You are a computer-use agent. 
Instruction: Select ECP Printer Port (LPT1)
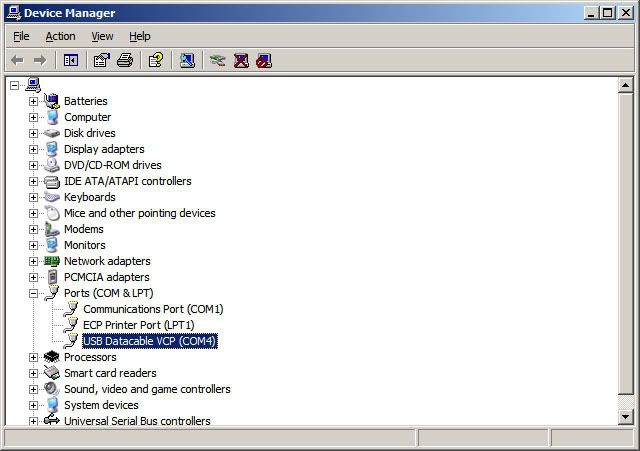(x=138, y=325)
